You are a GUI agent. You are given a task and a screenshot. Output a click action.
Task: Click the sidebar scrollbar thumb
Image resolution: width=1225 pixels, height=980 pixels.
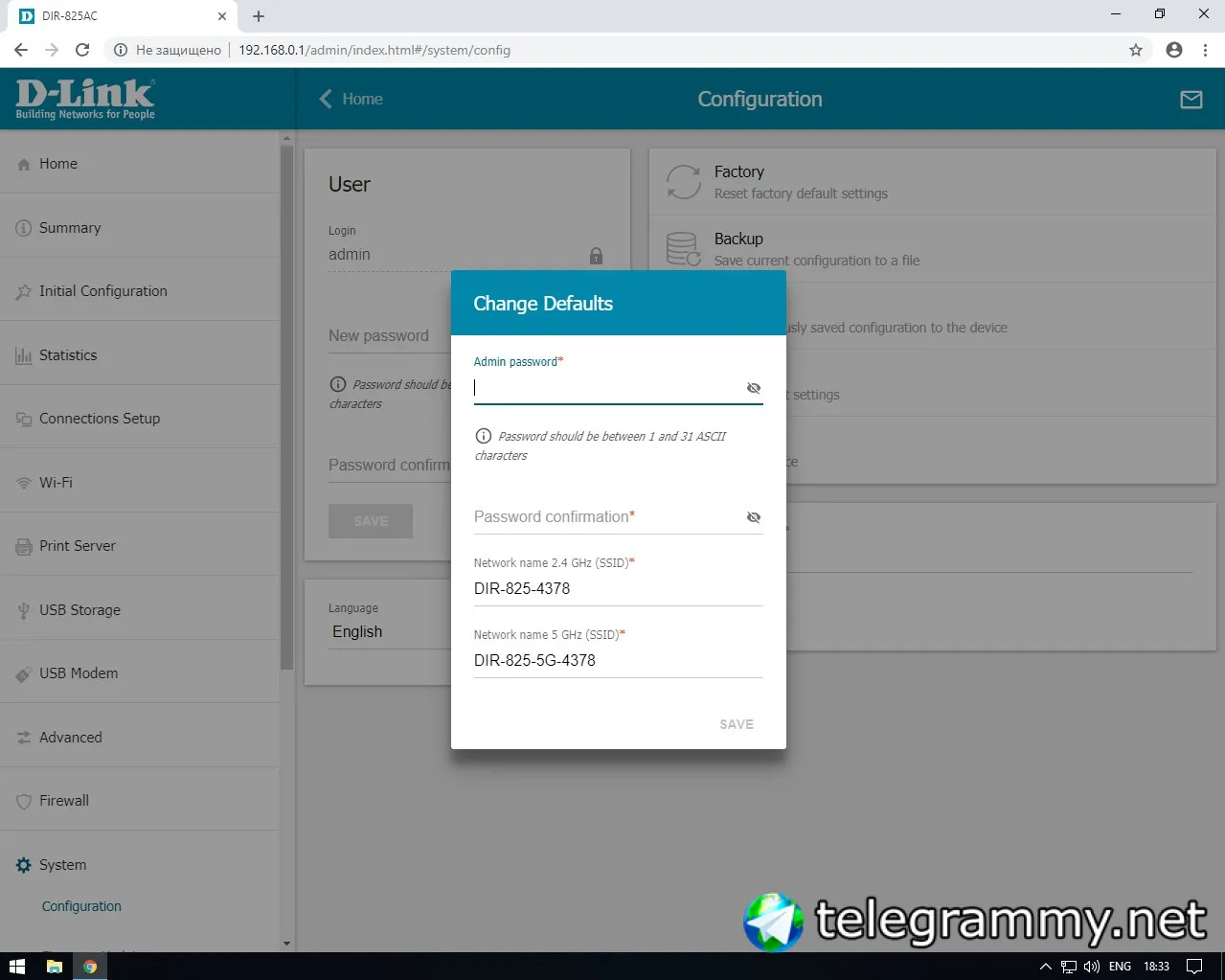pos(286,406)
